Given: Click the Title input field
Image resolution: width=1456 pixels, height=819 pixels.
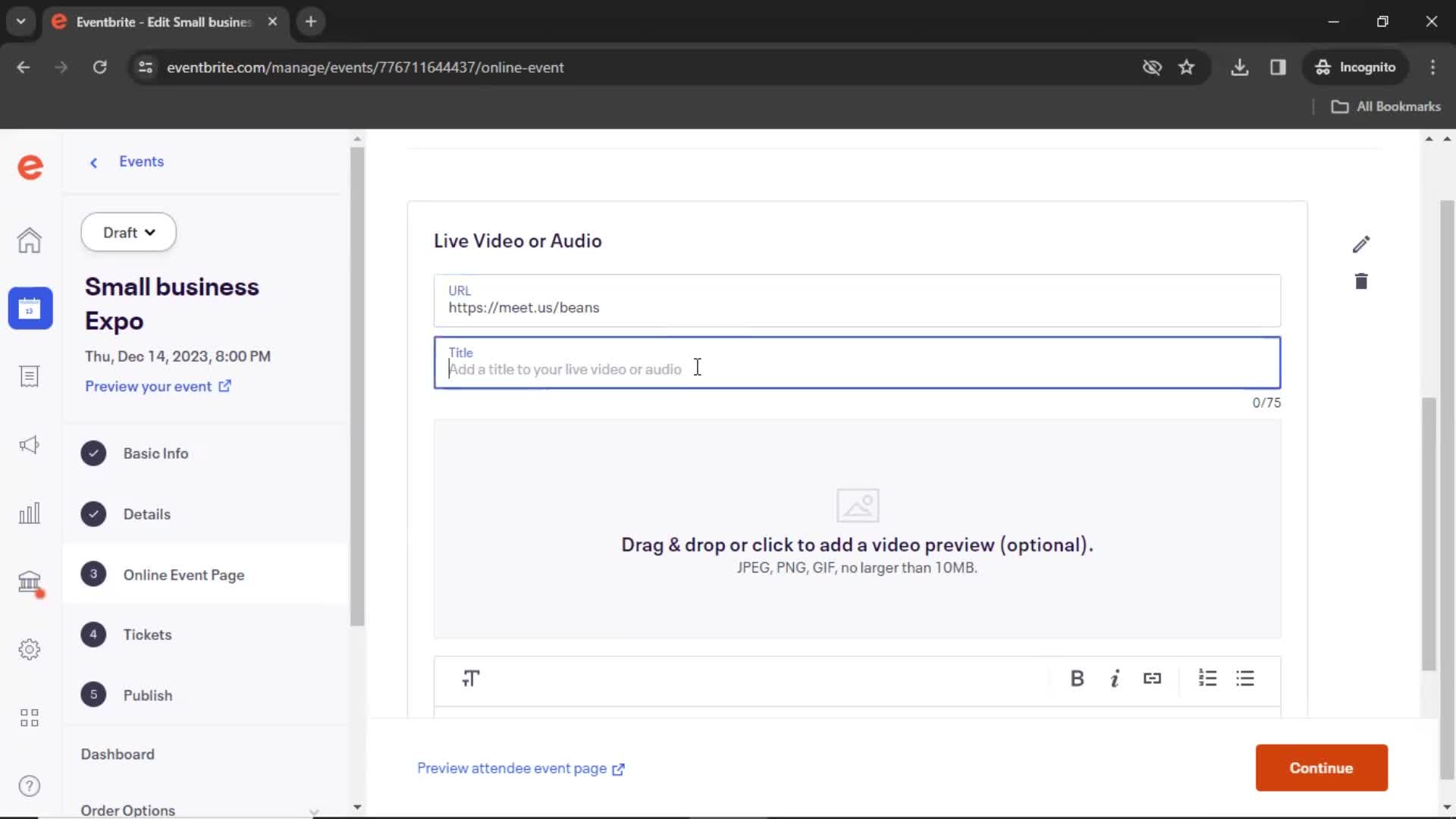Looking at the screenshot, I should tap(857, 362).
